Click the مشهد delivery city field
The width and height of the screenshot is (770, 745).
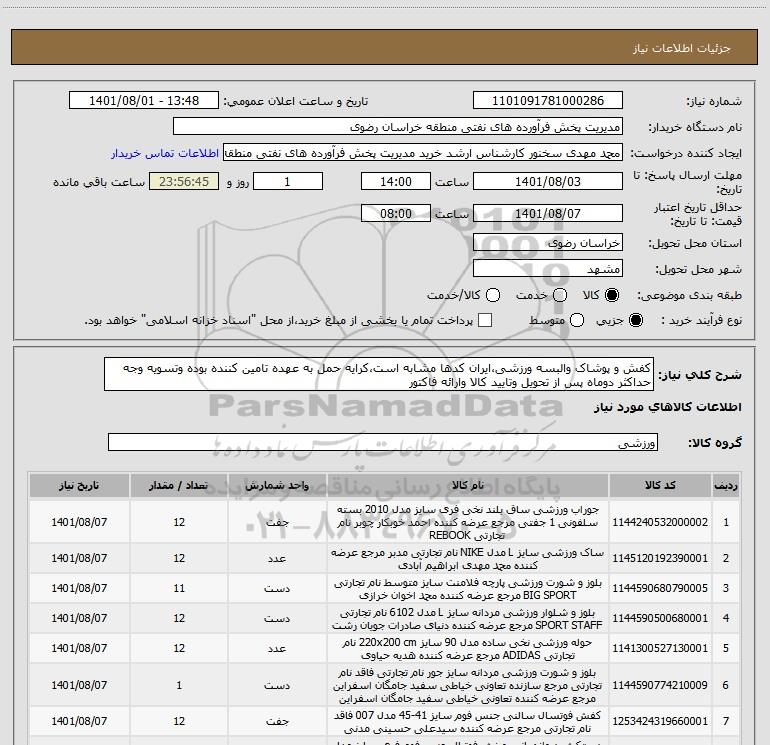pos(547,269)
